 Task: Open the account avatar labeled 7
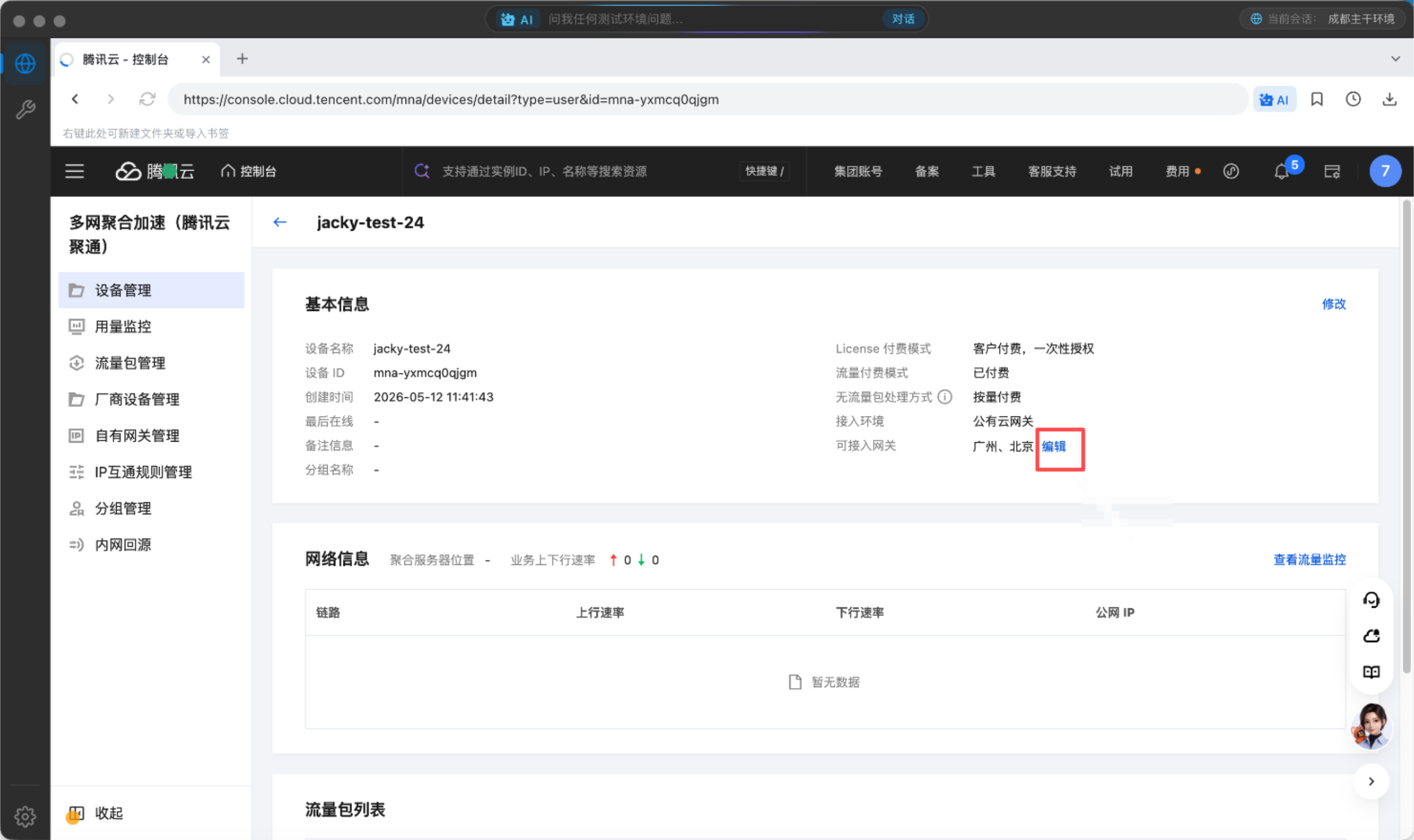(1385, 171)
